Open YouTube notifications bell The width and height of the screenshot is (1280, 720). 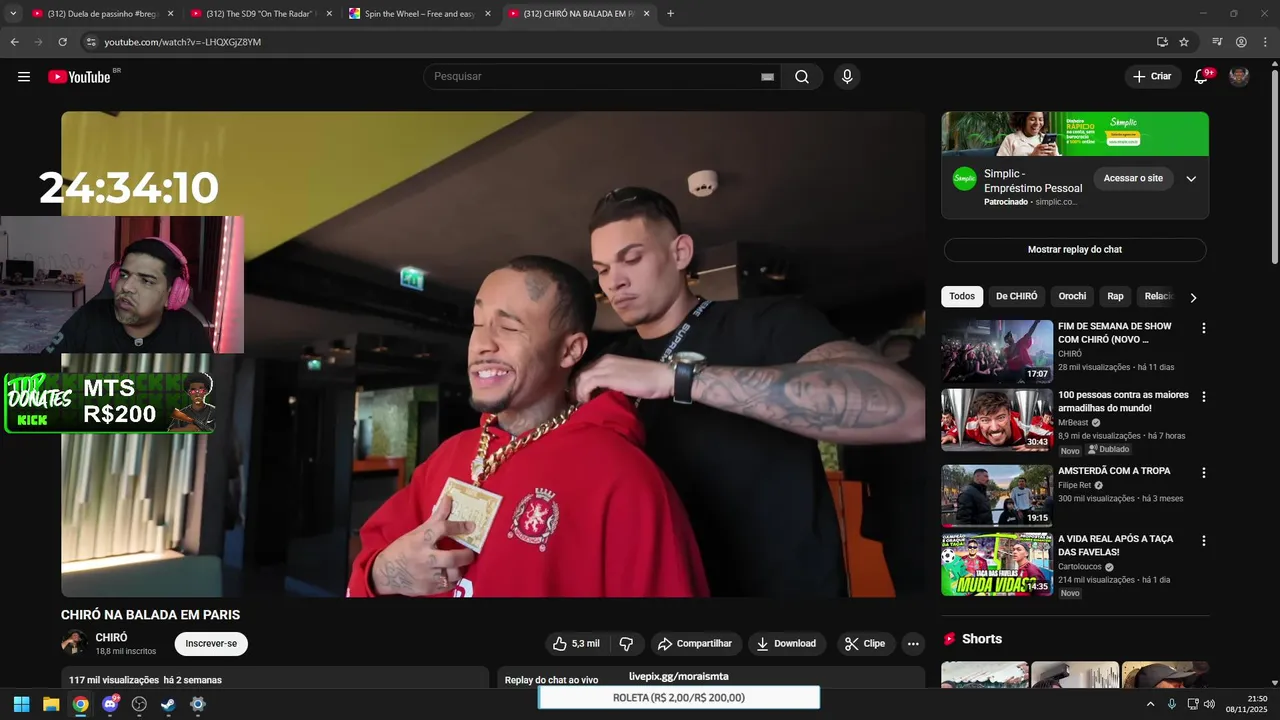click(x=1201, y=77)
